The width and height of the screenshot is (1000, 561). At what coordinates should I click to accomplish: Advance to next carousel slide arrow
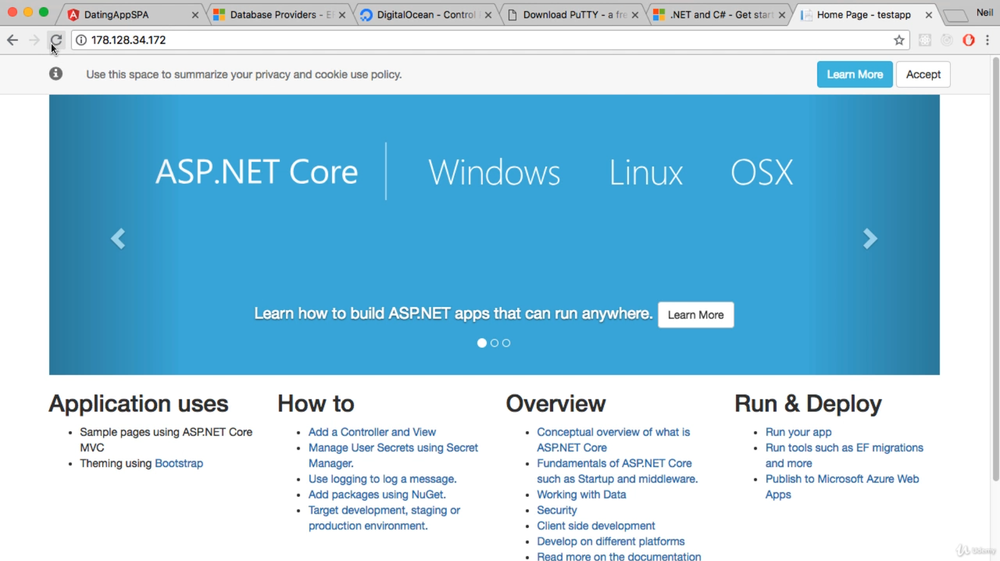(x=870, y=238)
